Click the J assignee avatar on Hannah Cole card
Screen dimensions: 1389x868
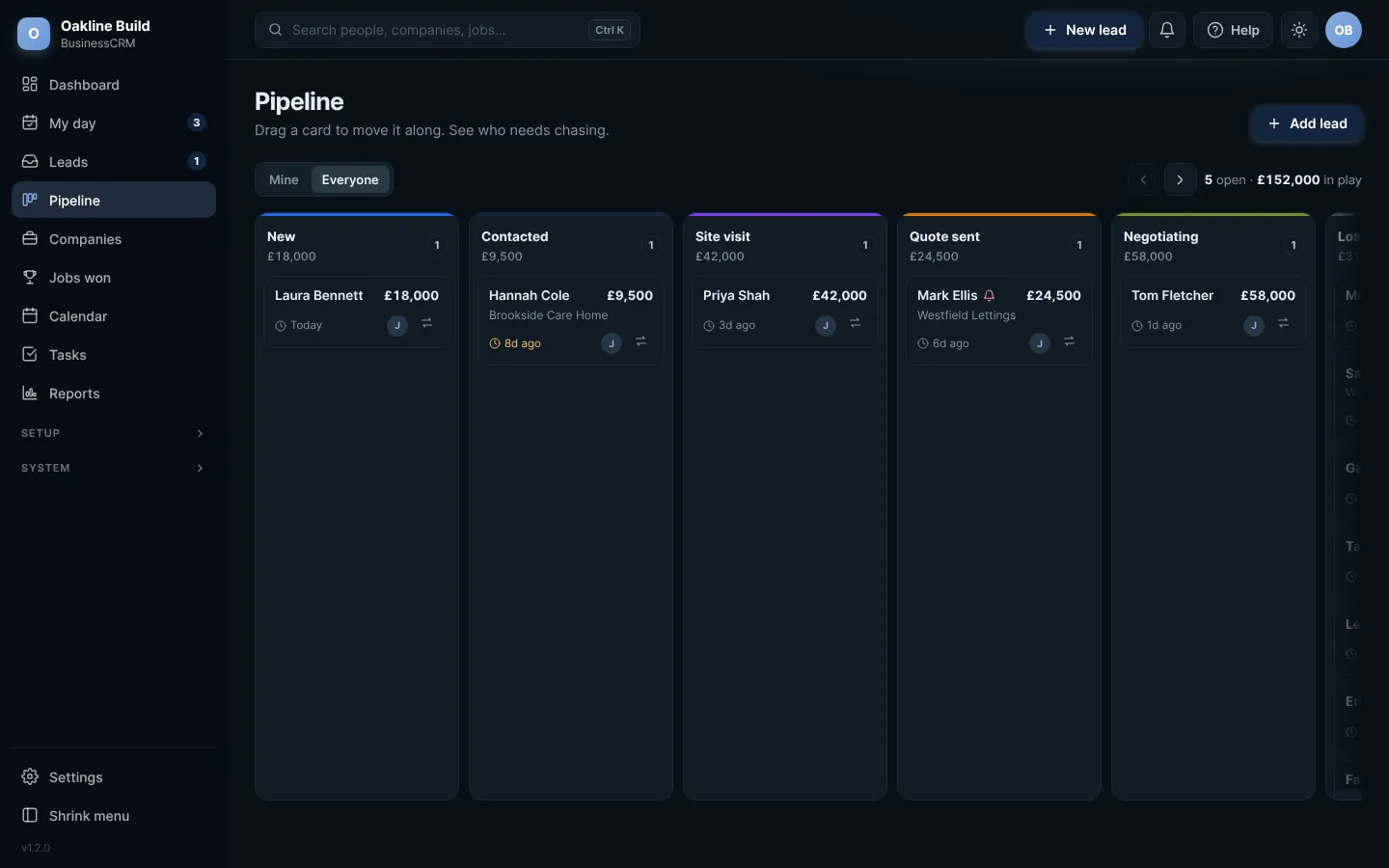(612, 343)
